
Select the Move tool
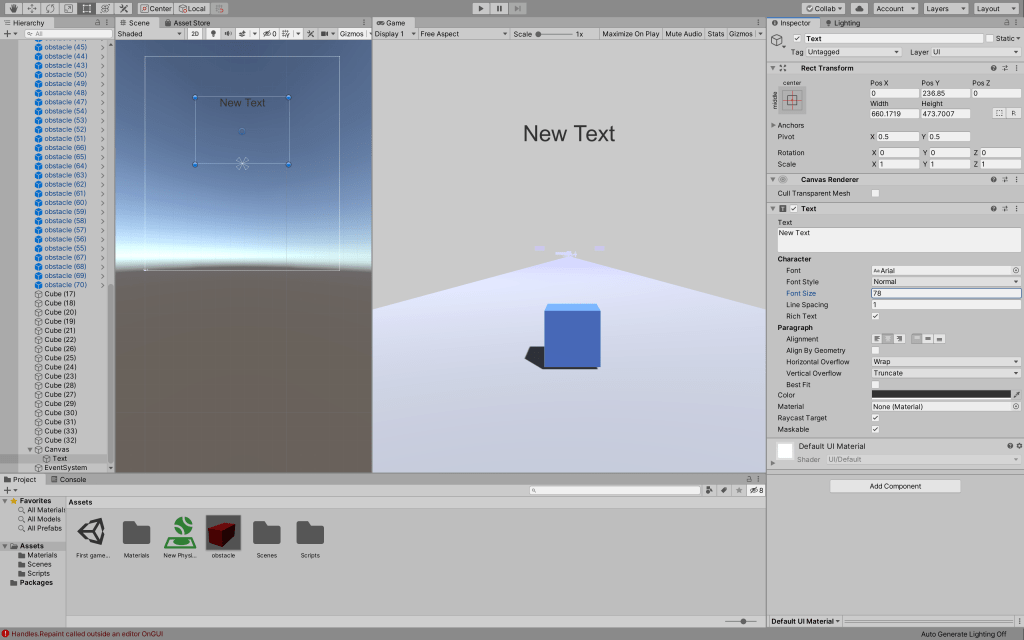tap(31, 8)
